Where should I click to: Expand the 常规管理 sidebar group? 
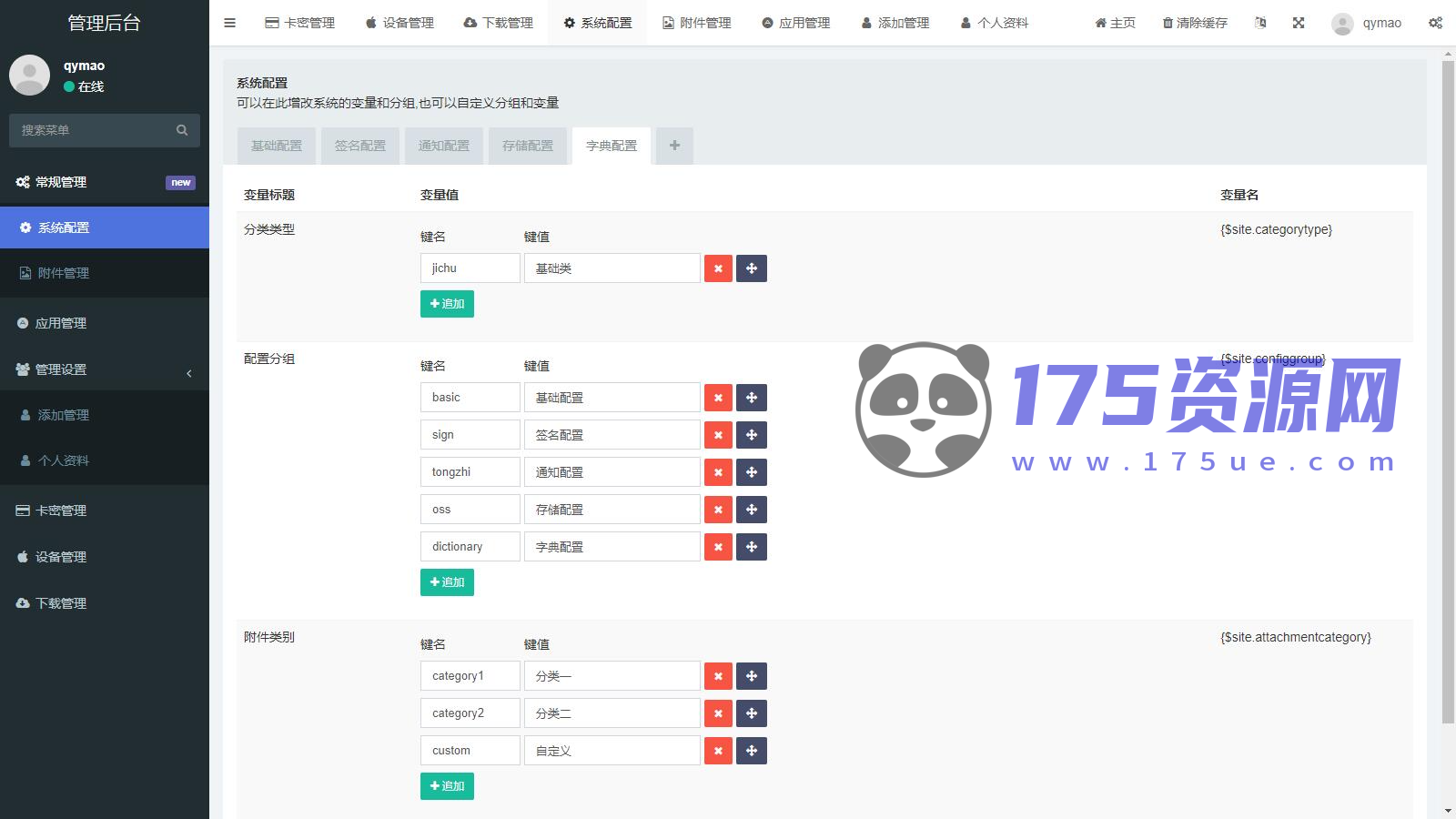pos(105,182)
